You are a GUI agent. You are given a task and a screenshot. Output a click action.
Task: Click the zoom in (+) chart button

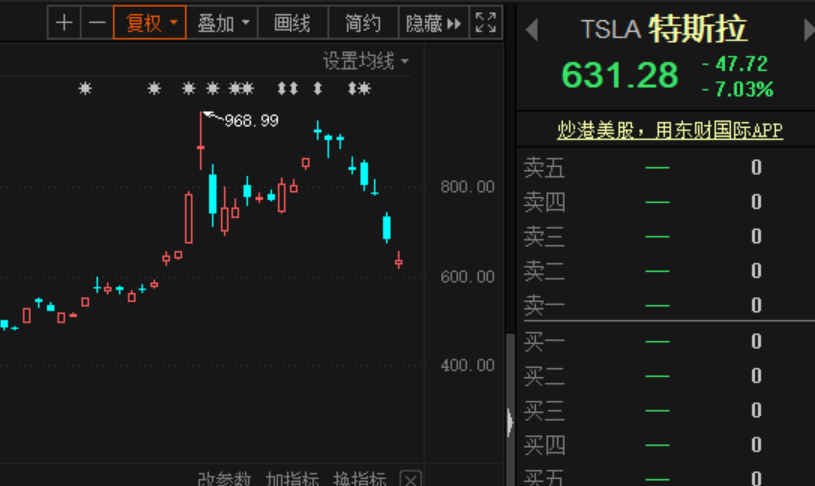pyautogui.click(x=64, y=22)
